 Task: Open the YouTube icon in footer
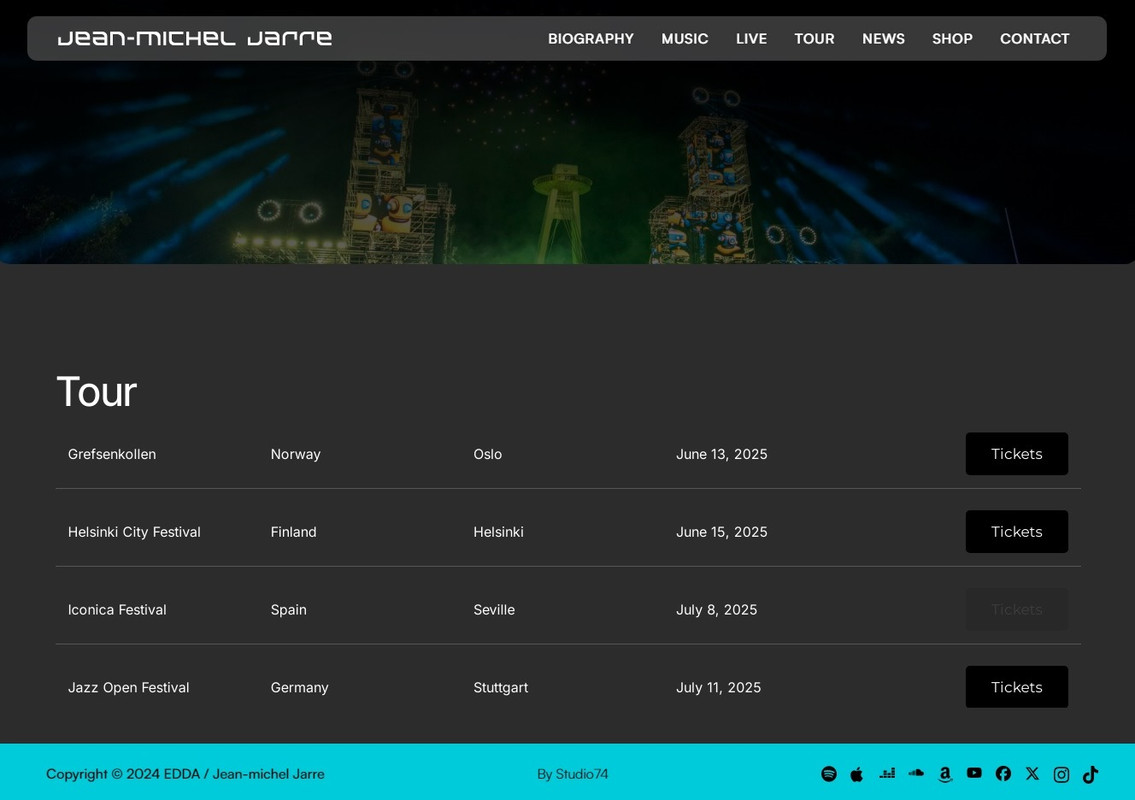[x=974, y=773]
